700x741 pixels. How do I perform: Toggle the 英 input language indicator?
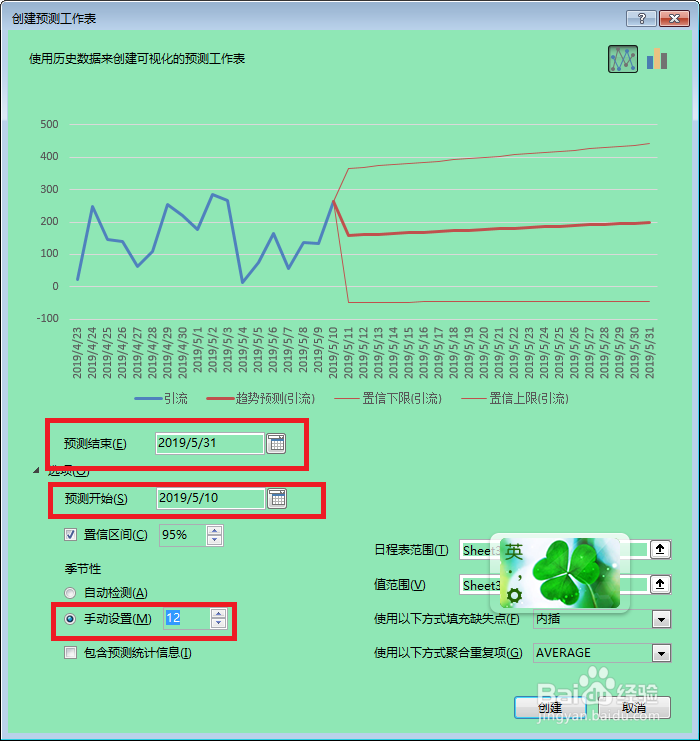click(x=513, y=551)
